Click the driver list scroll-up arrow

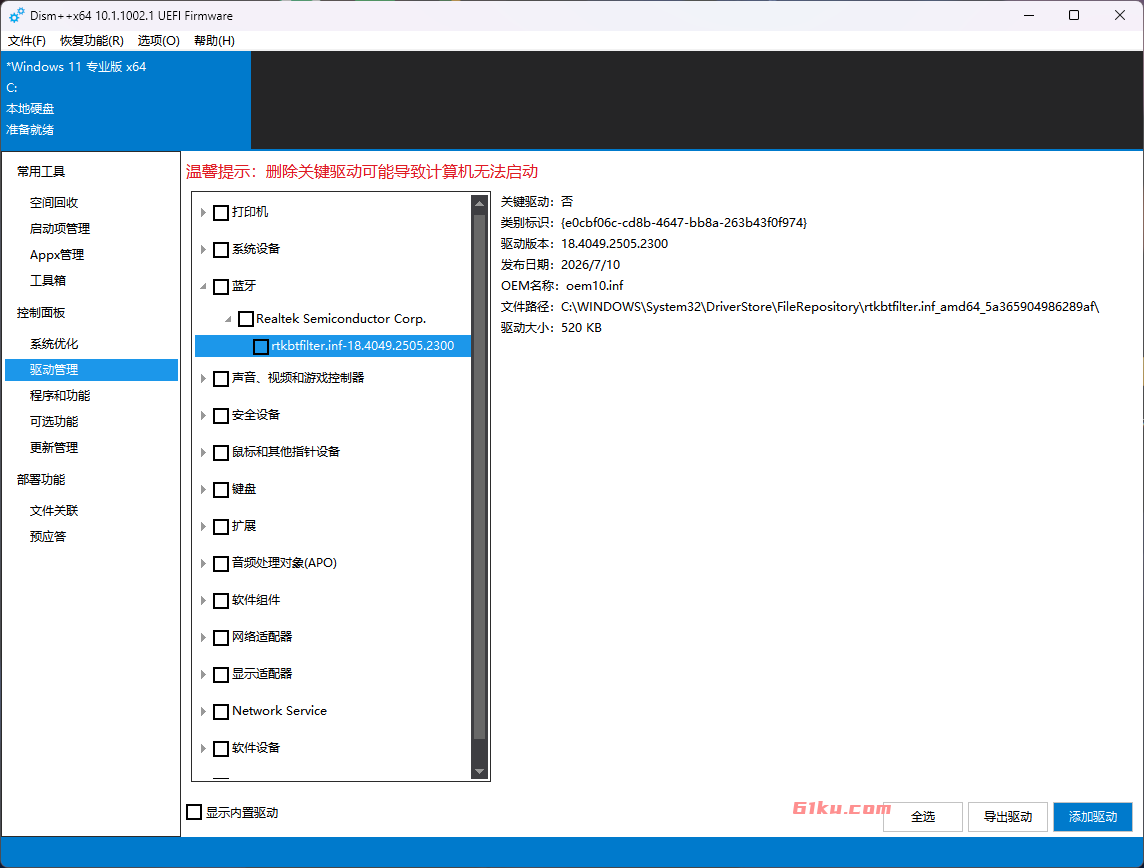click(x=479, y=204)
